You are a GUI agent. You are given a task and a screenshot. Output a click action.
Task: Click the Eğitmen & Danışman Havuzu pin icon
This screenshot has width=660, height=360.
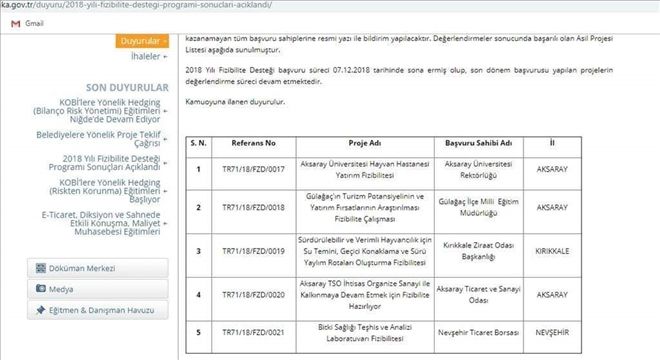(x=41, y=310)
